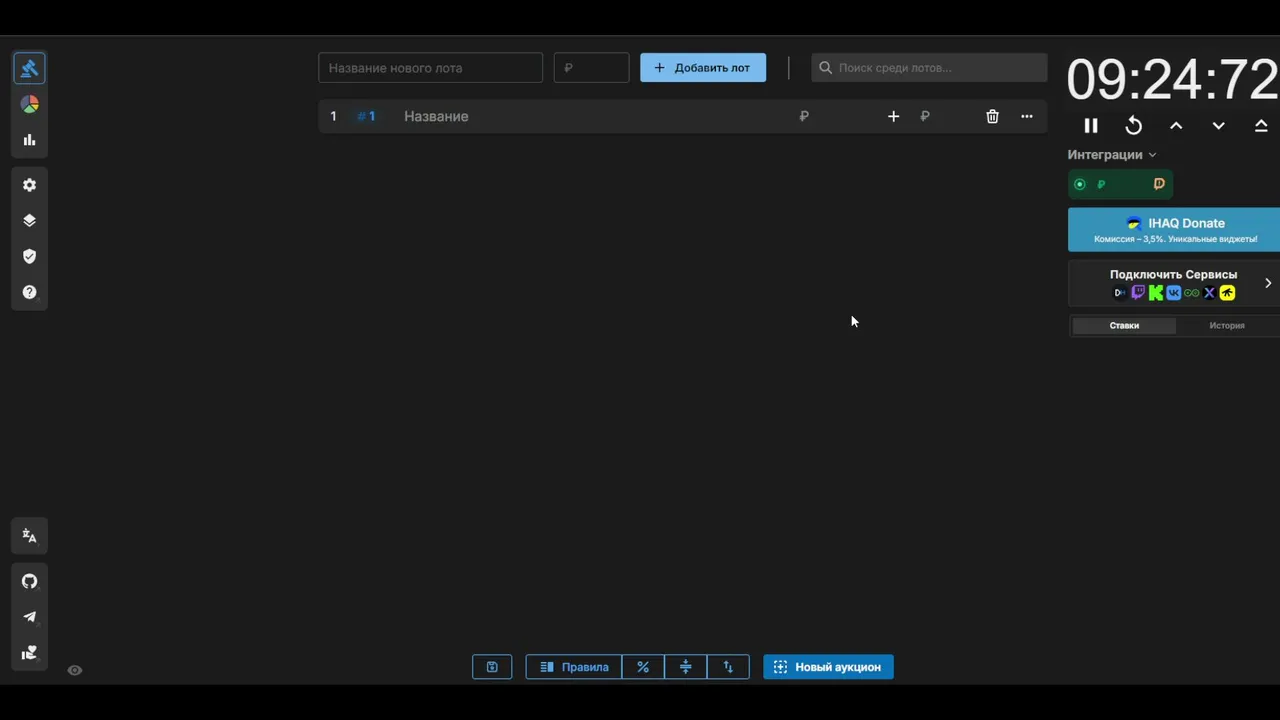Open the donation hand icon in sidebar
Viewport: 1280px width, 720px height.
click(x=29, y=653)
